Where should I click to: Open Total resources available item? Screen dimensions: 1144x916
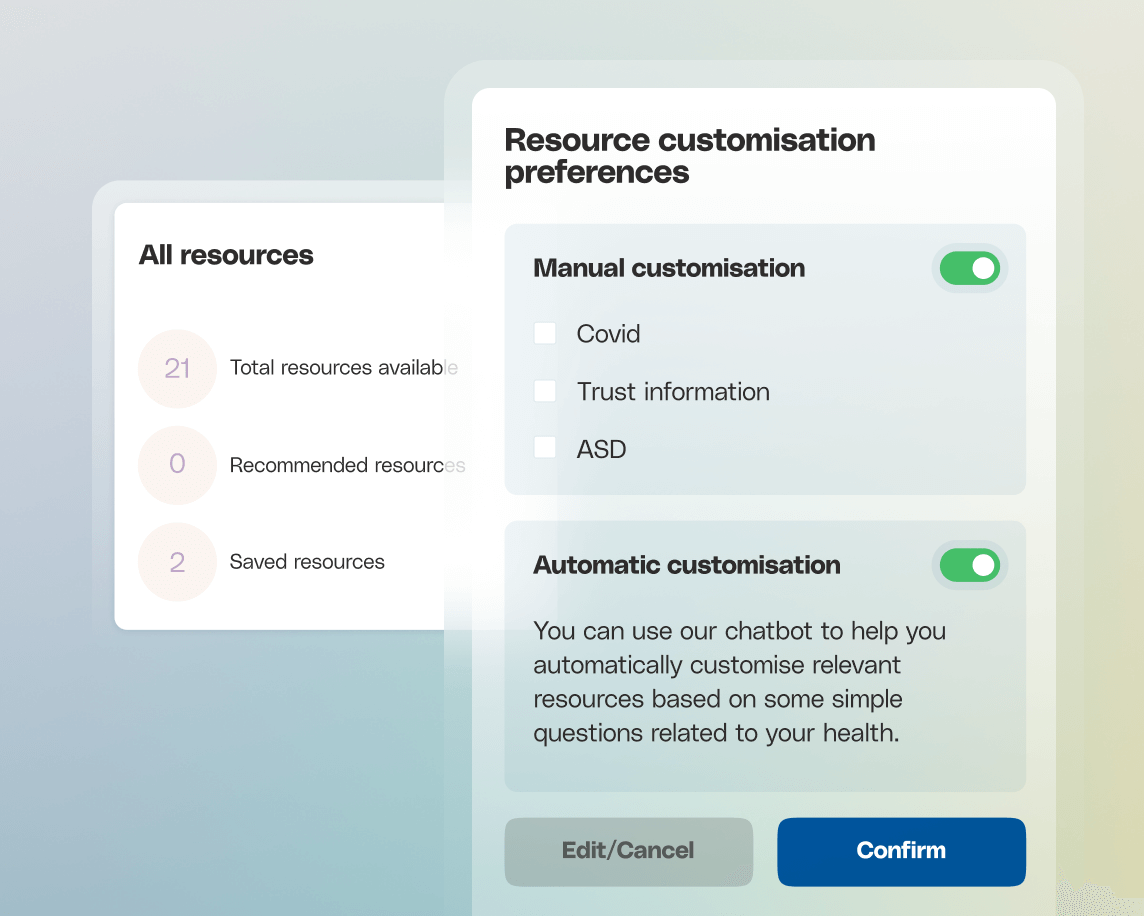[344, 367]
